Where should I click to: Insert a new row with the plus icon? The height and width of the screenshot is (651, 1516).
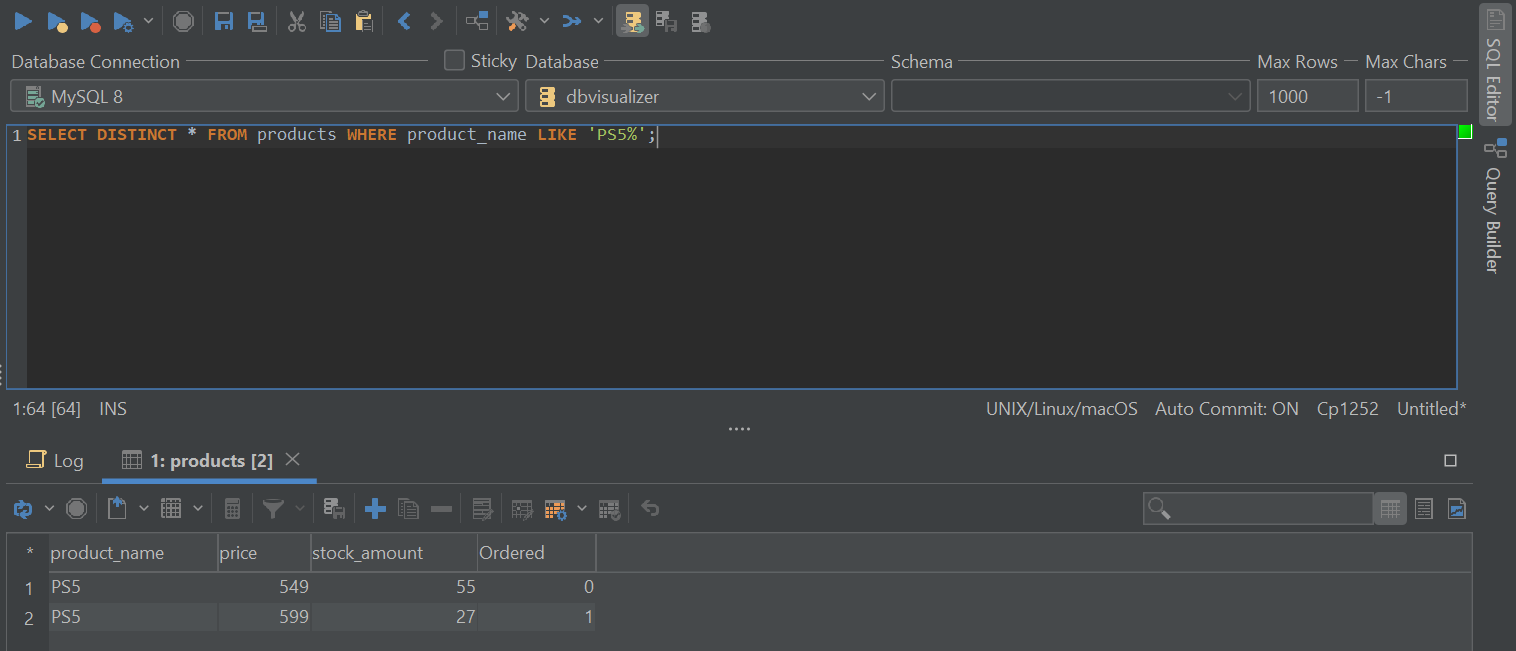click(x=374, y=508)
